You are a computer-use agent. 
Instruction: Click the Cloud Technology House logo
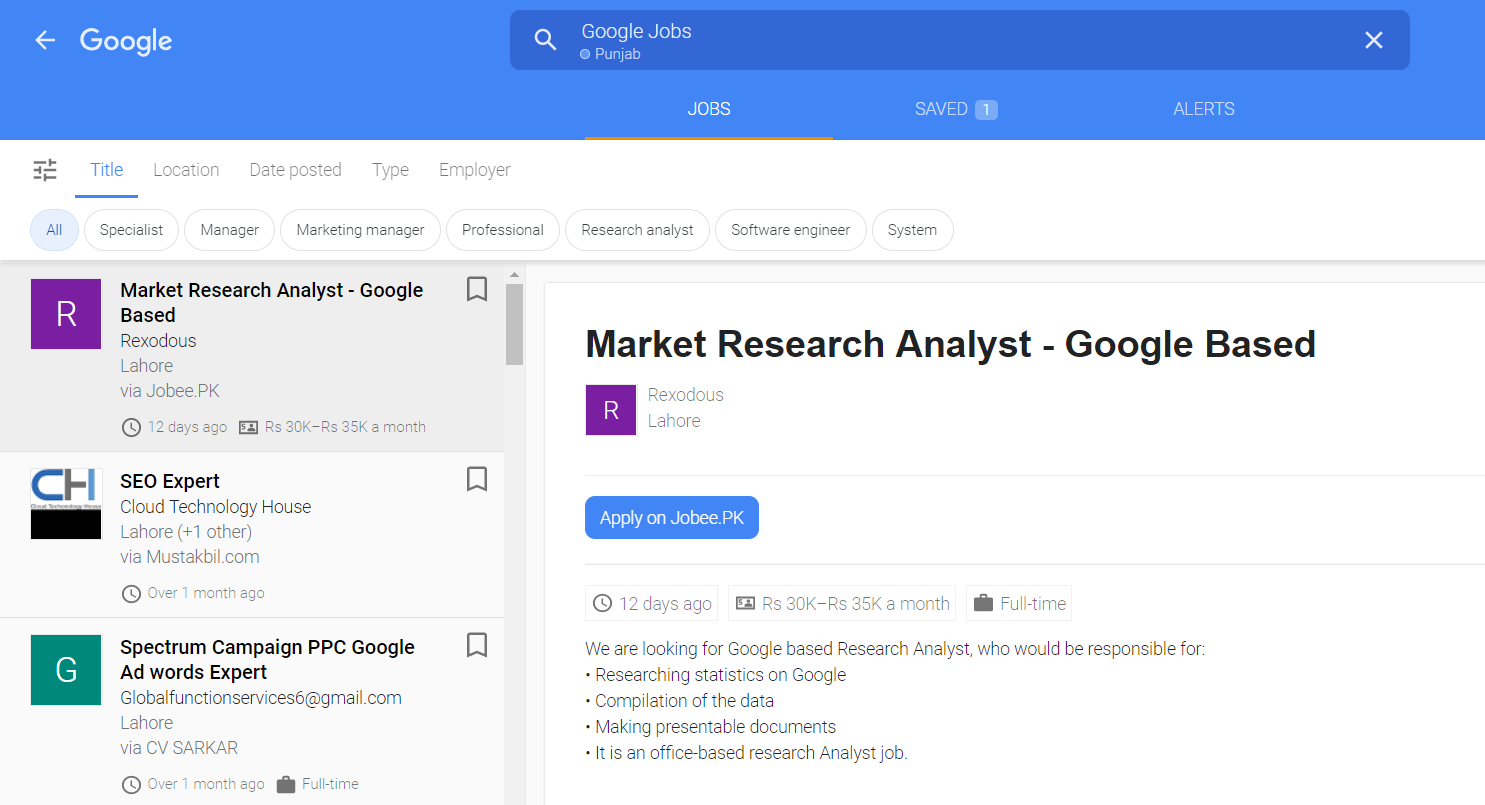pos(66,504)
